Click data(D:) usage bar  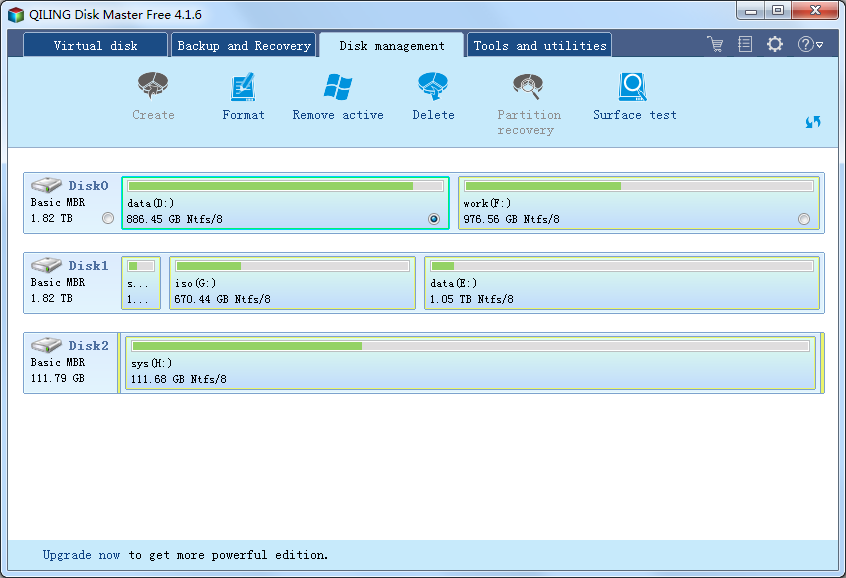[285, 186]
